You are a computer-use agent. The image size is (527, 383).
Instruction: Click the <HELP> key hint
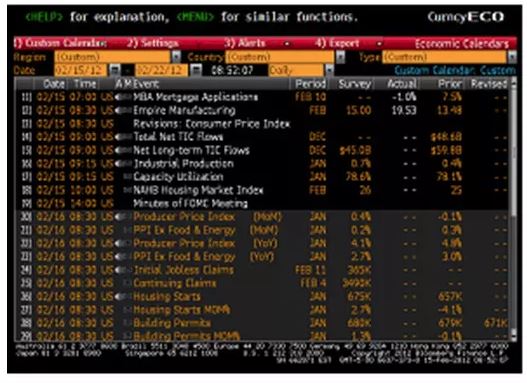[x=44, y=16]
